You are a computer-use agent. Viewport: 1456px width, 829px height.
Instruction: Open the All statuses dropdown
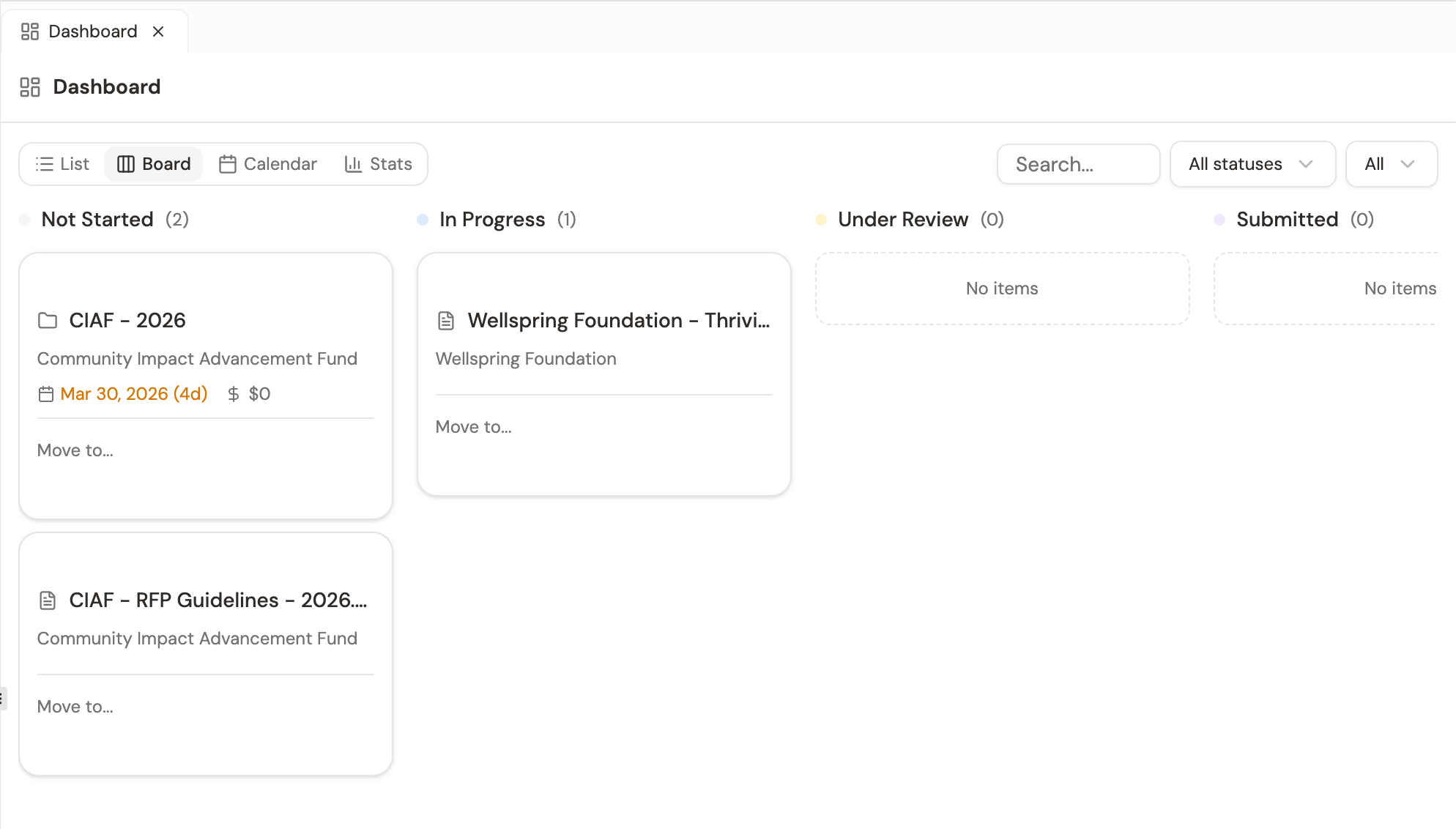click(1252, 164)
